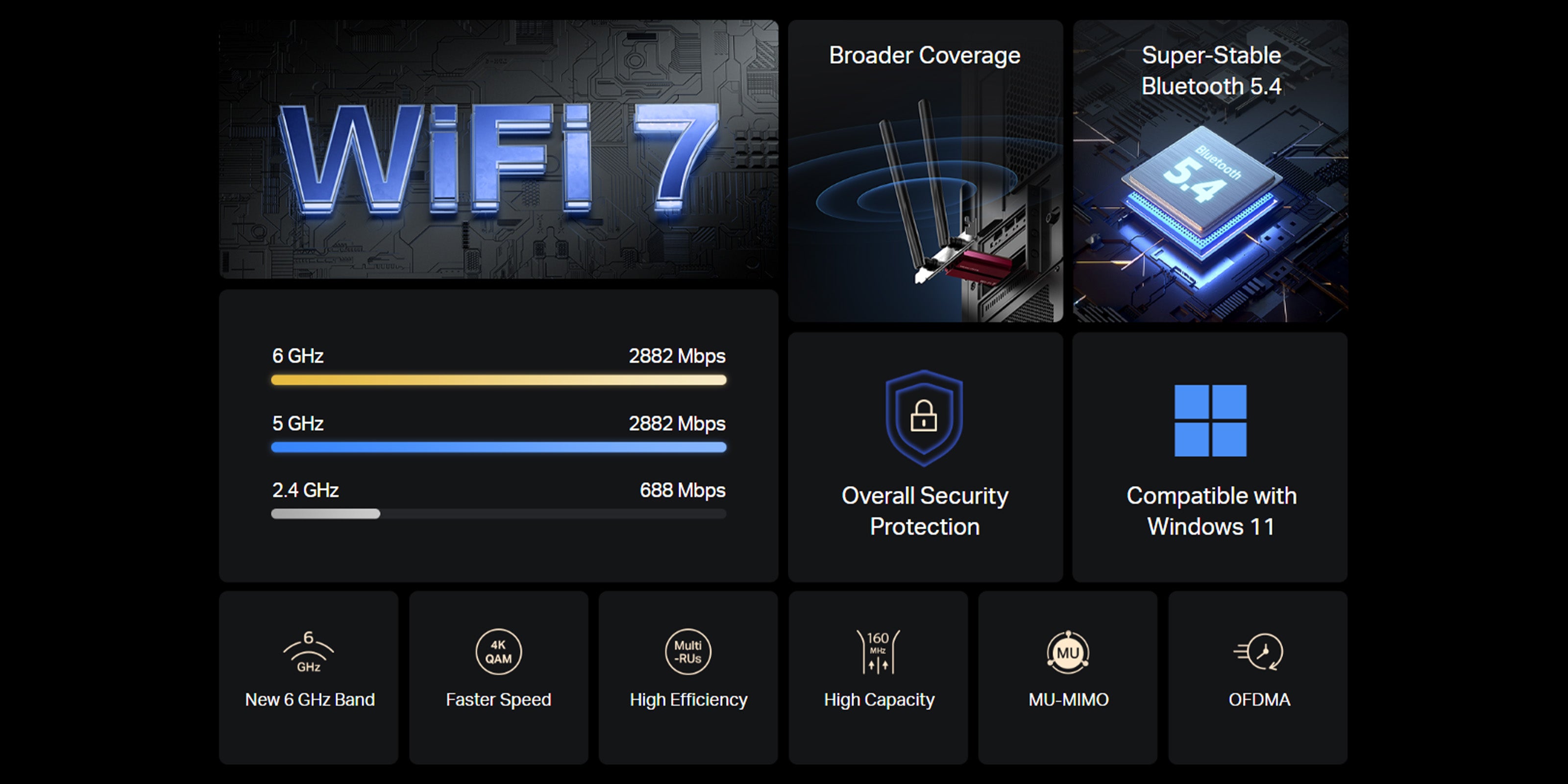Click the OFDMA clock icon
This screenshot has height=784, width=1568.
(1259, 652)
